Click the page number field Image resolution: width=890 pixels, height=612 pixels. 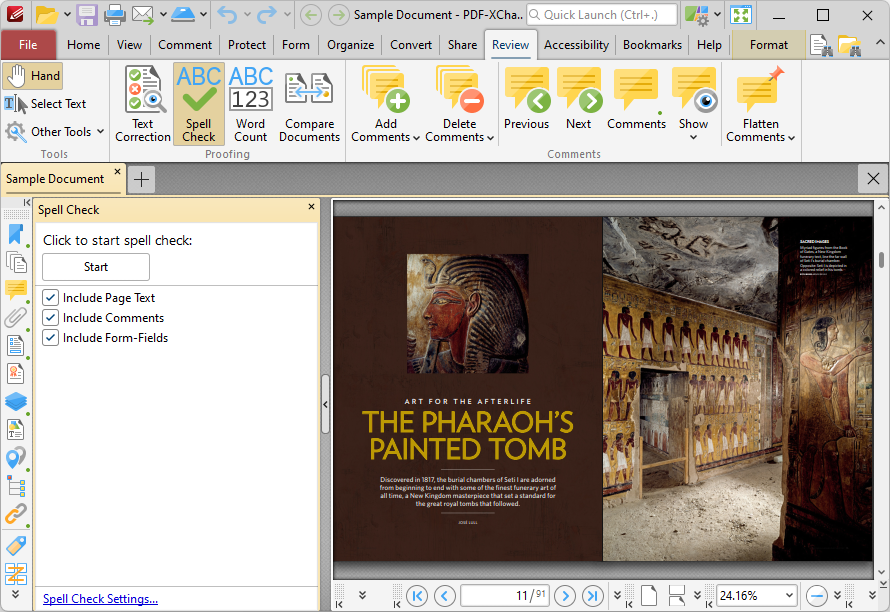[505, 596]
